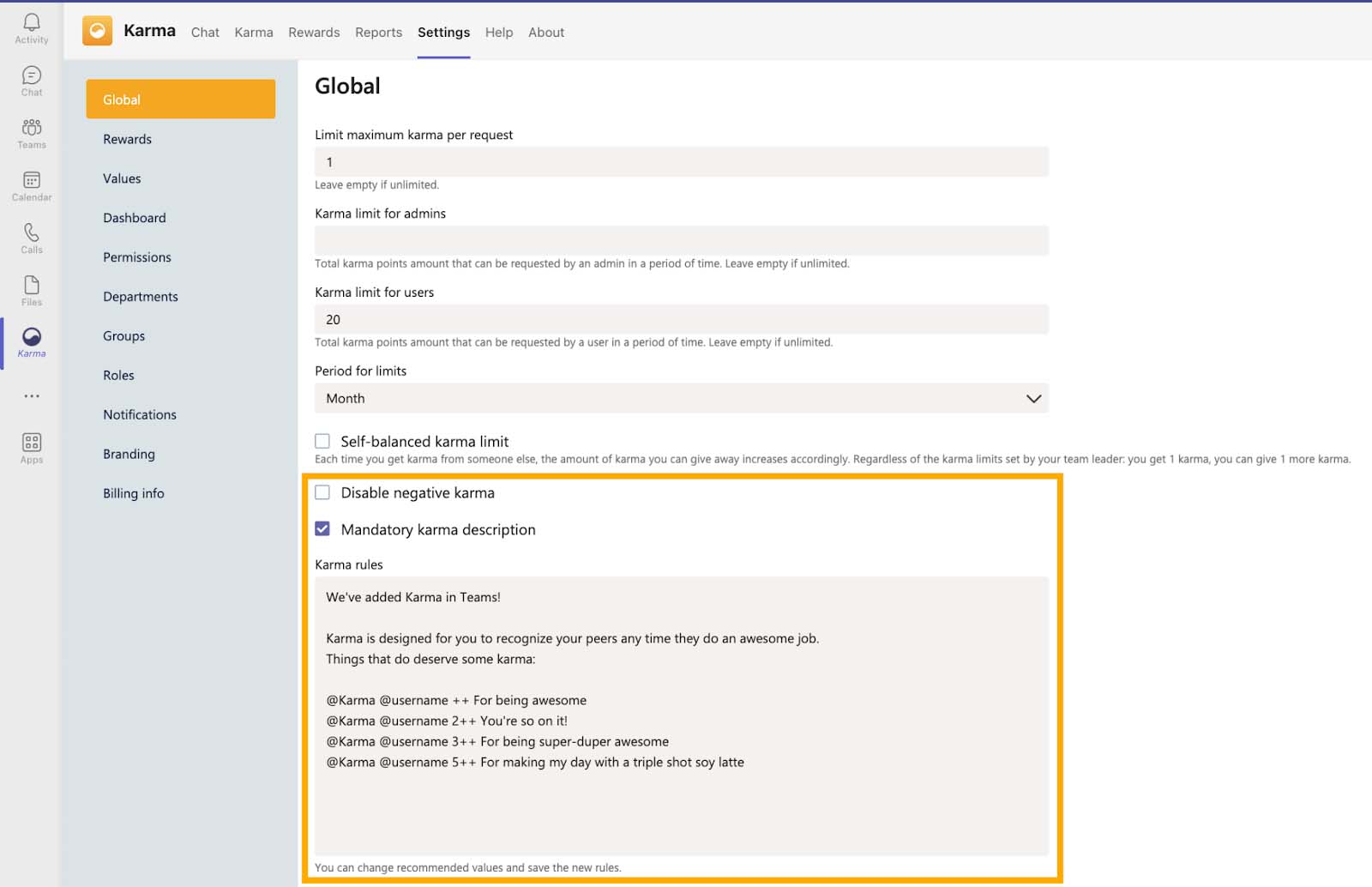
Task: Open the Branding settings page
Action: (129, 454)
